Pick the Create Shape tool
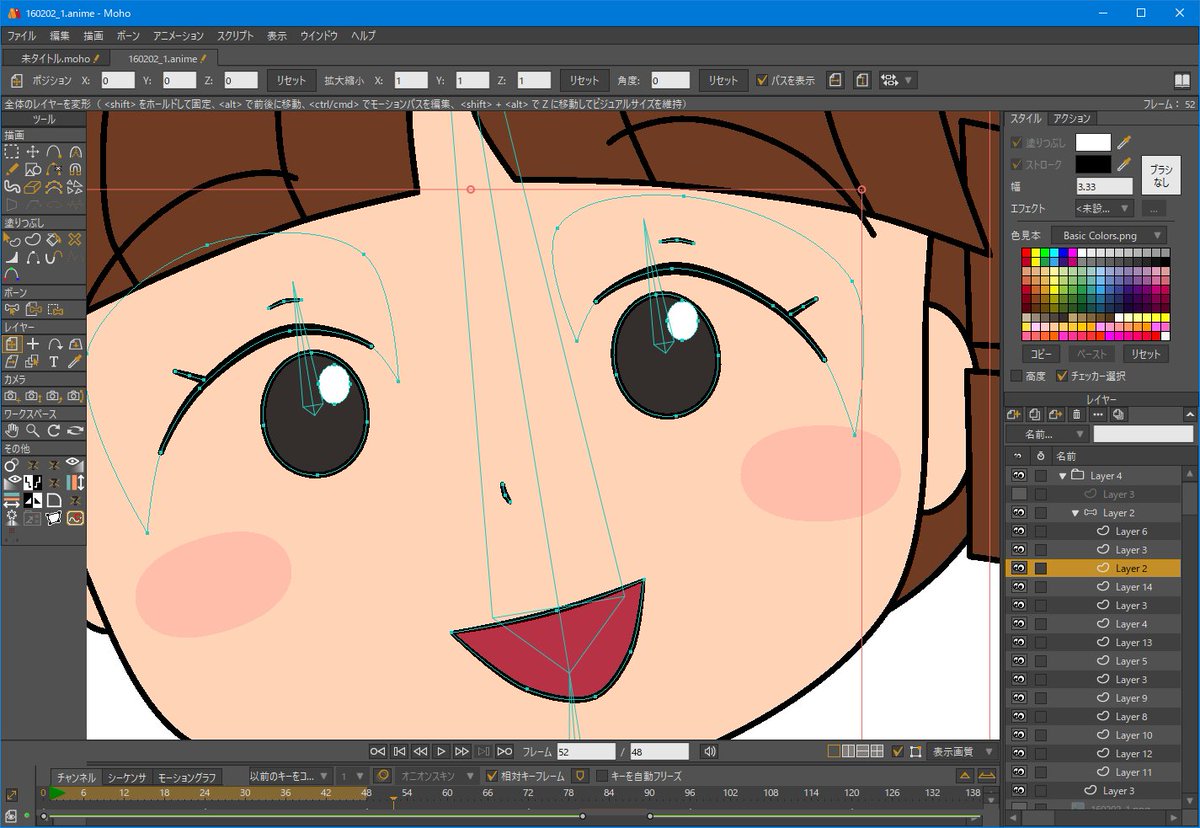 pyautogui.click(x=33, y=239)
